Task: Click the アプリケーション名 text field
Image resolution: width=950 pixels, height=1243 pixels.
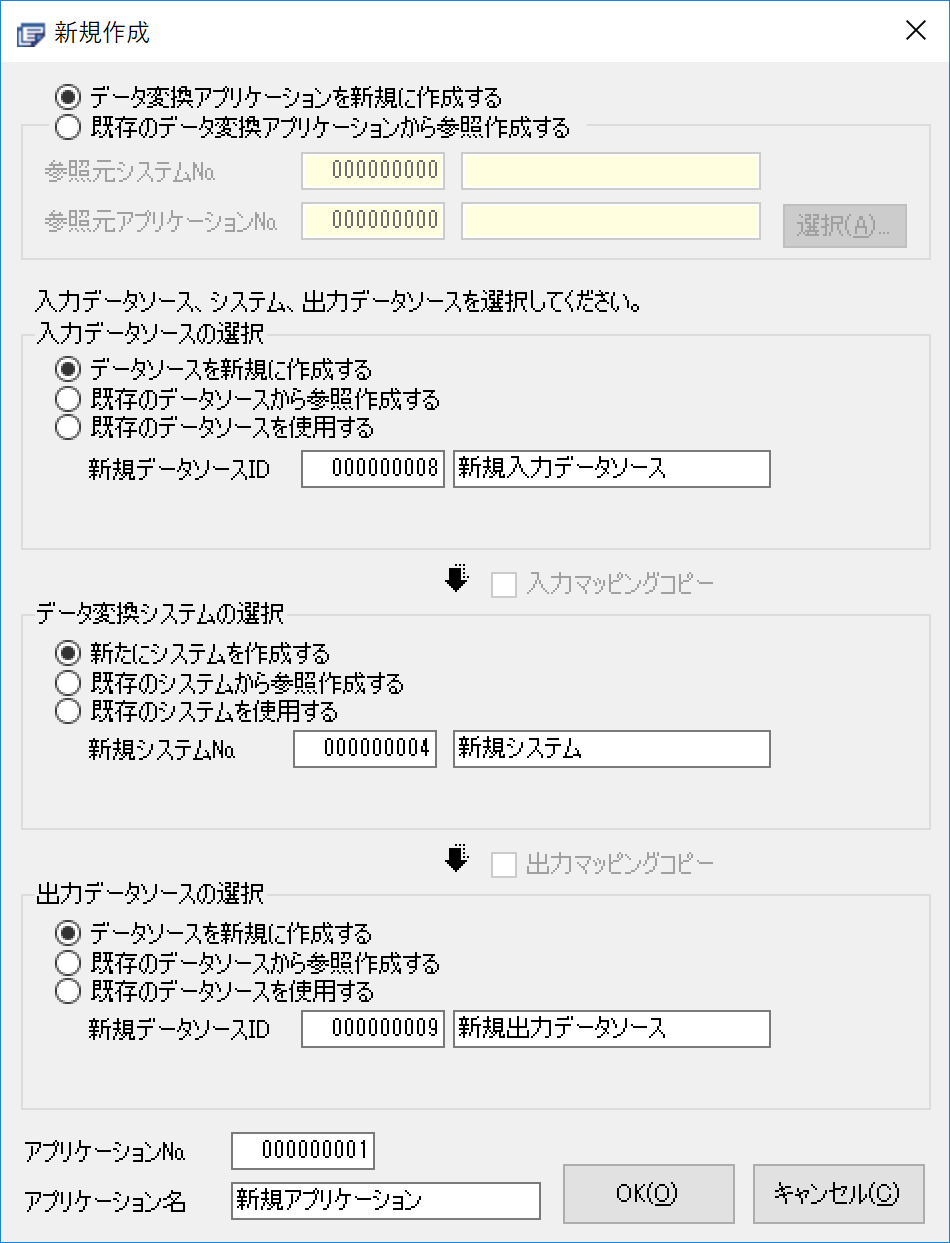Action: point(385,1201)
